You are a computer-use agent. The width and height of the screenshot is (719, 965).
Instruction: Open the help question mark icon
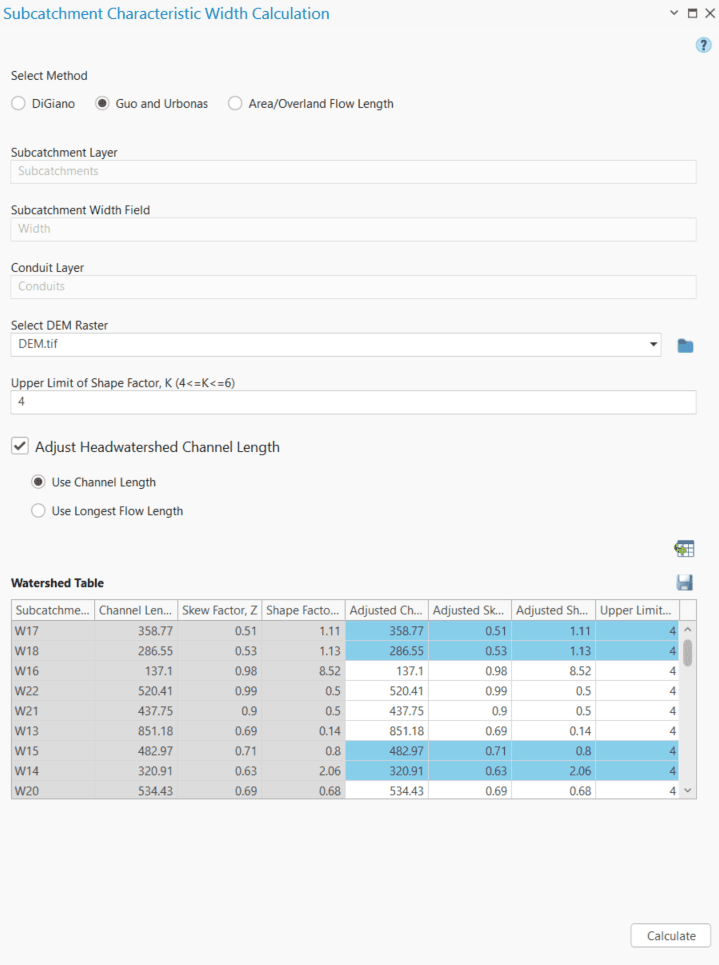tap(703, 45)
